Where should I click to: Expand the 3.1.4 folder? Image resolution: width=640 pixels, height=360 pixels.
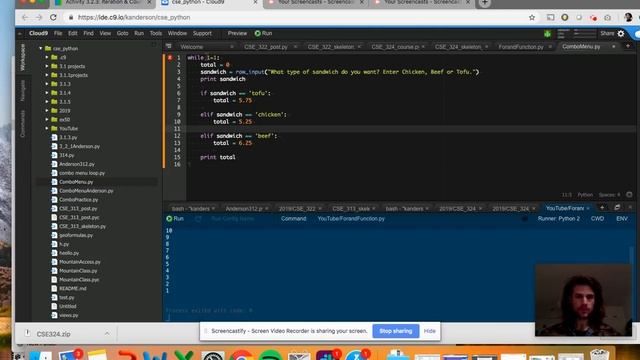pos(47,93)
